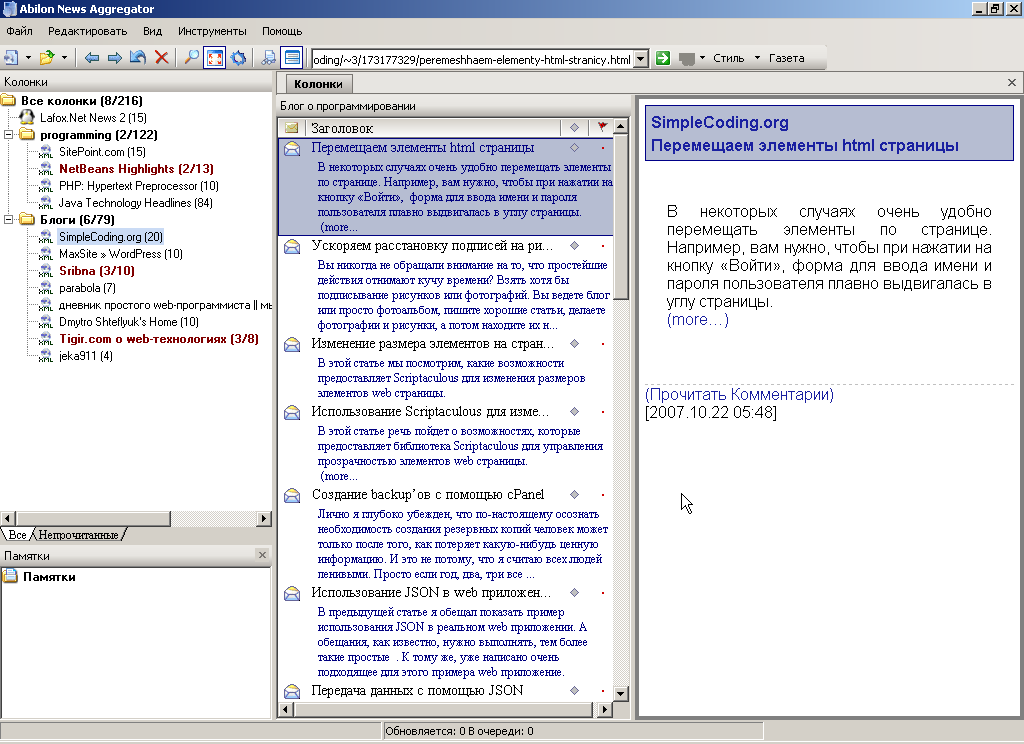Open the Газета dropdown
The height and width of the screenshot is (744, 1024).
(786, 58)
